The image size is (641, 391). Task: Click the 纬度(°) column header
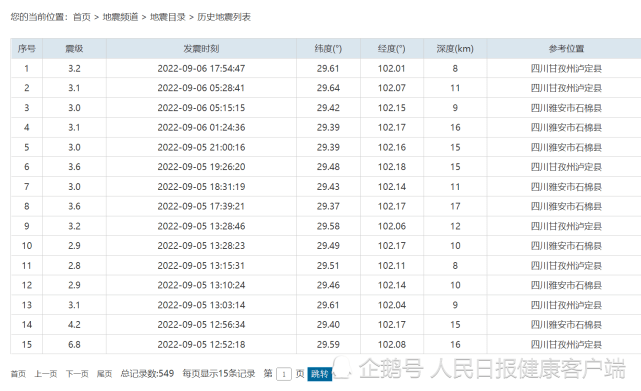[328, 49]
